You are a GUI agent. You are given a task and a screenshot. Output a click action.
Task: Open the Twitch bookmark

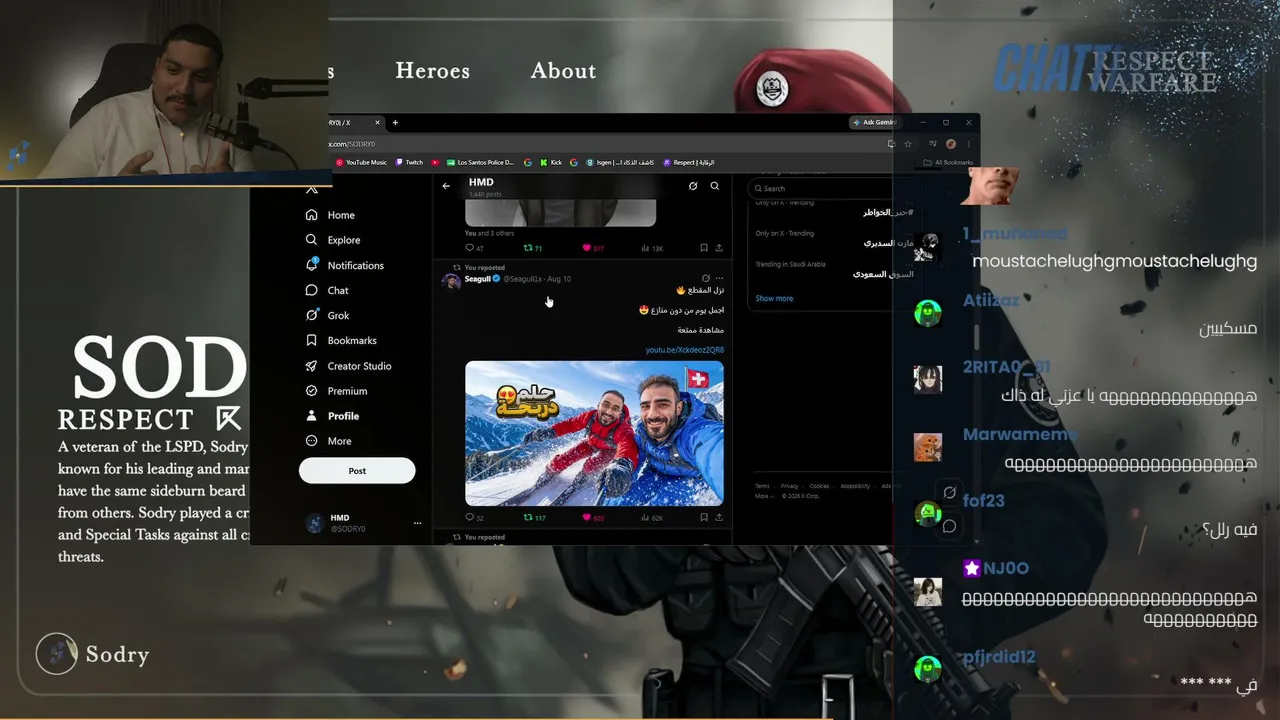tap(409, 162)
